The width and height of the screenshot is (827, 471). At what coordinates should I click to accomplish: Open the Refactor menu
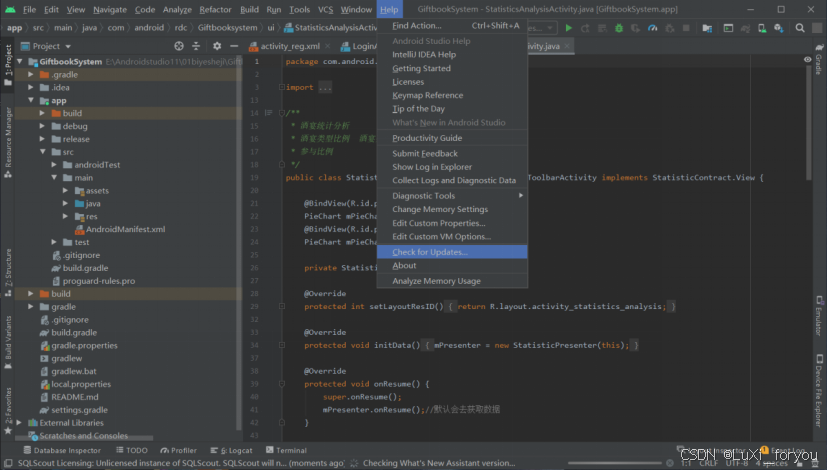tap(215, 9)
